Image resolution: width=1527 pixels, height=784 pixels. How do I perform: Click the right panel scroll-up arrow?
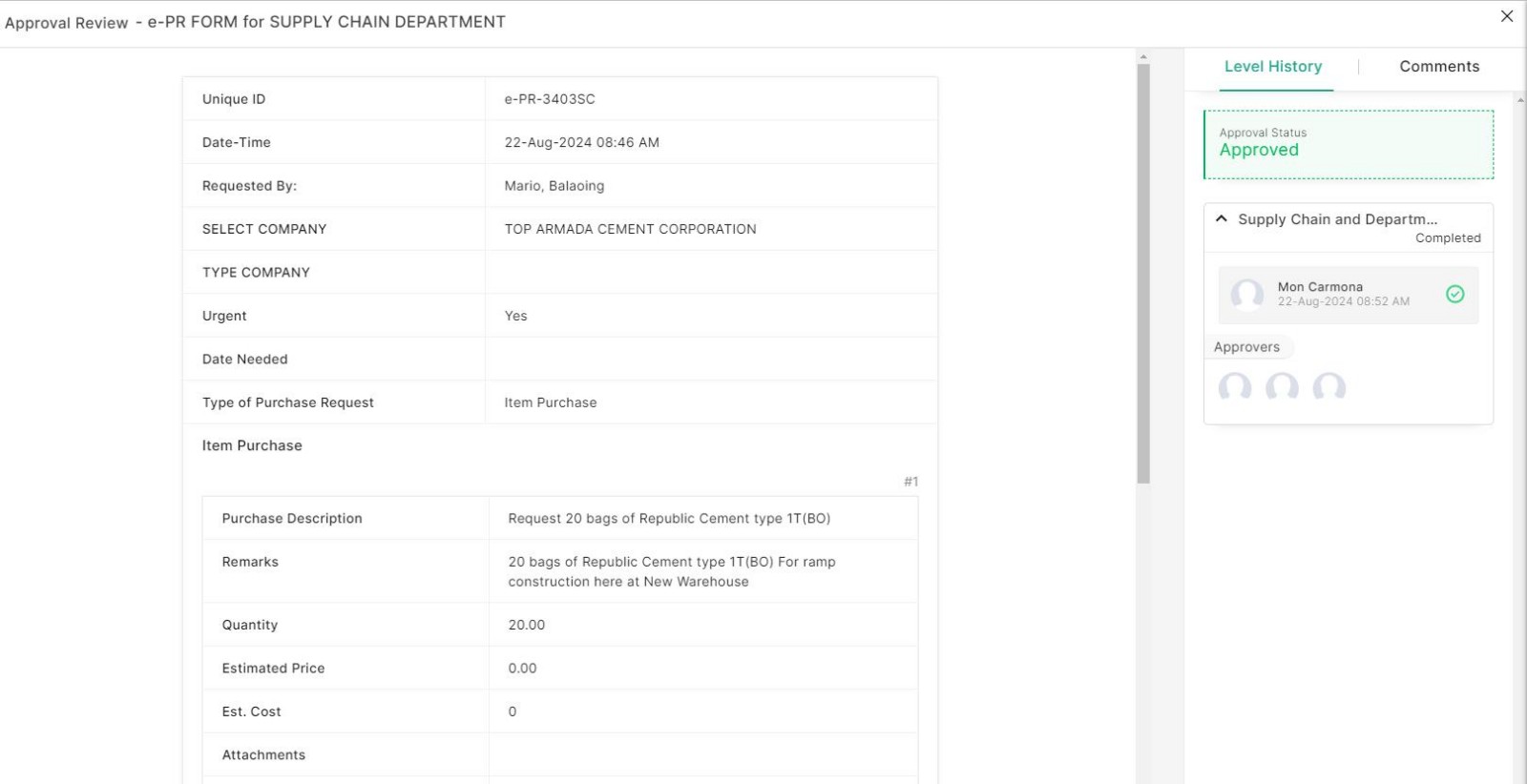point(1519,99)
